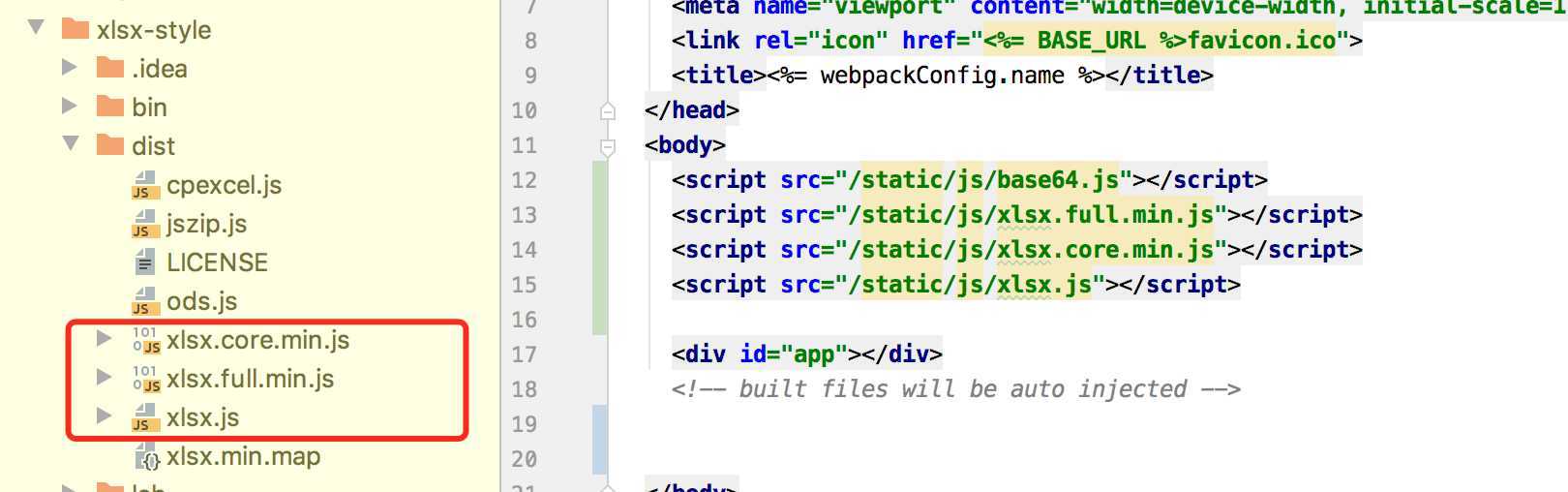The height and width of the screenshot is (492, 1568).
Task: Open xlsx.min.map in the project tree
Action: [x=243, y=456]
